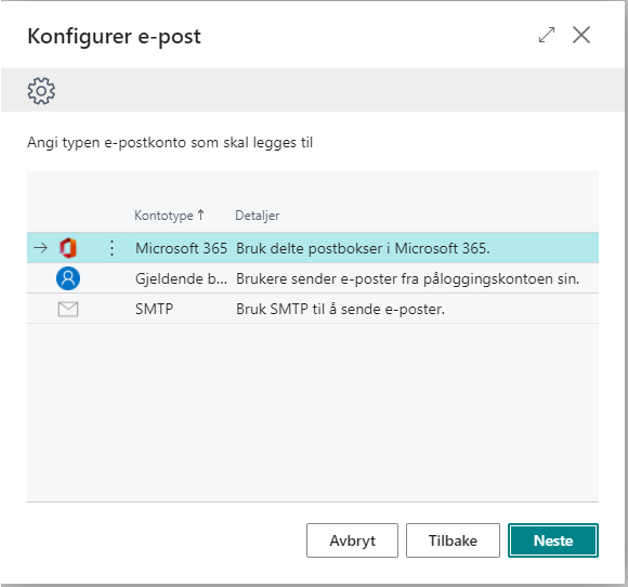The width and height of the screenshot is (628, 587).
Task: Choose the Gjeldende b... account type
Action: tap(180, 278)
